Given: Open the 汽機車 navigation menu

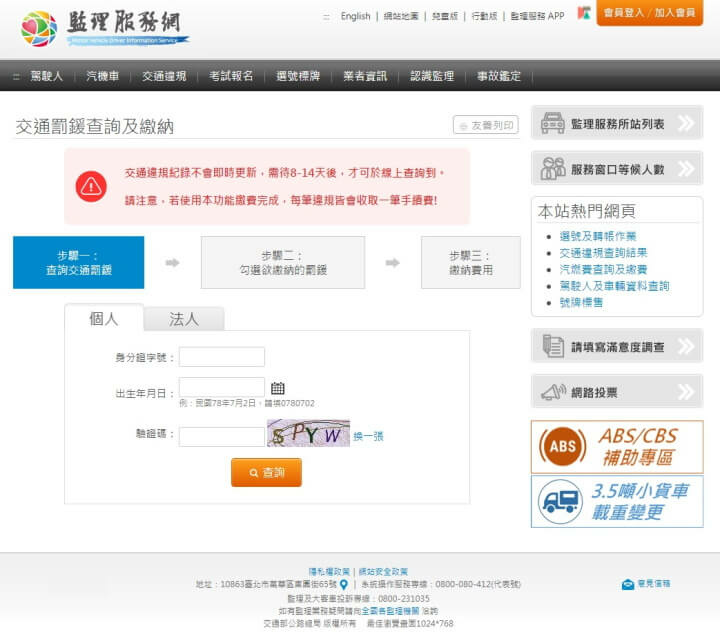Looking at the screenshot, I should (102, 76).
